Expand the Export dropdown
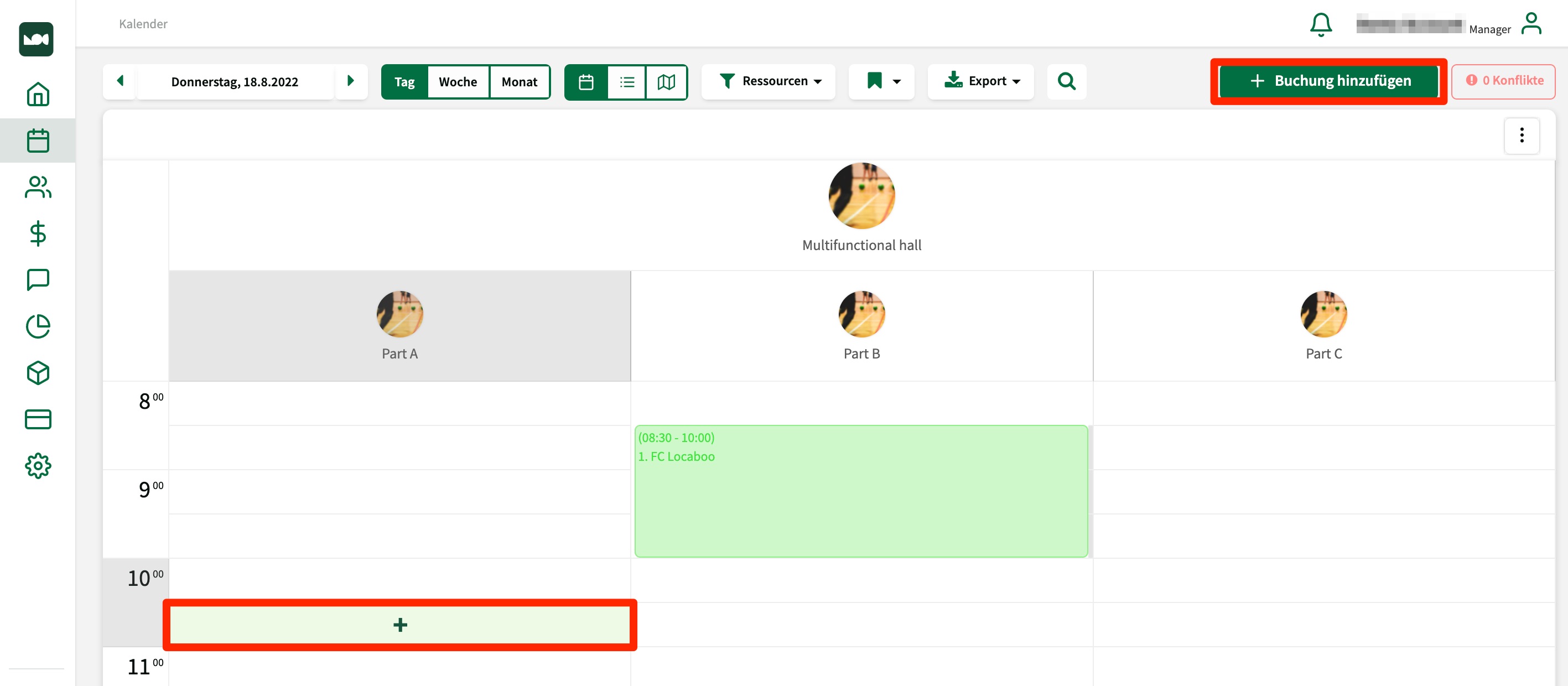The image size is (1568, 686). [x=980, y=81]
